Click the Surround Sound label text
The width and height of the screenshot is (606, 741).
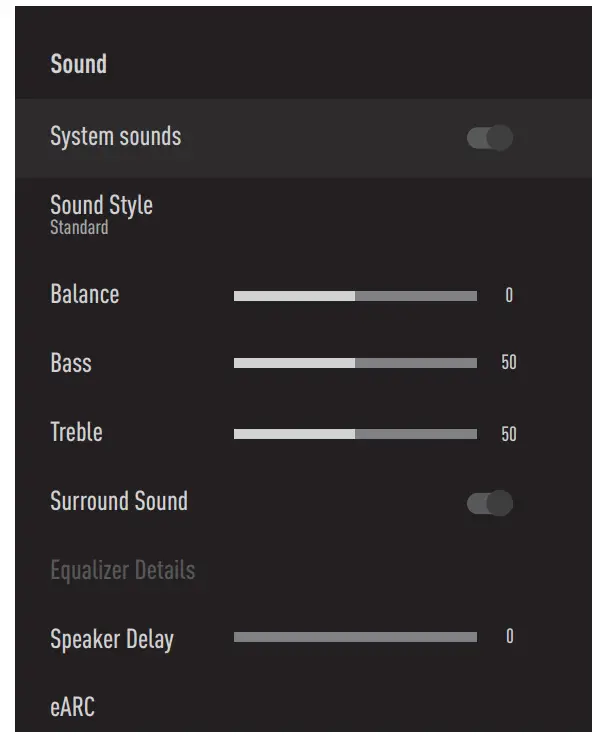point(118,501)
